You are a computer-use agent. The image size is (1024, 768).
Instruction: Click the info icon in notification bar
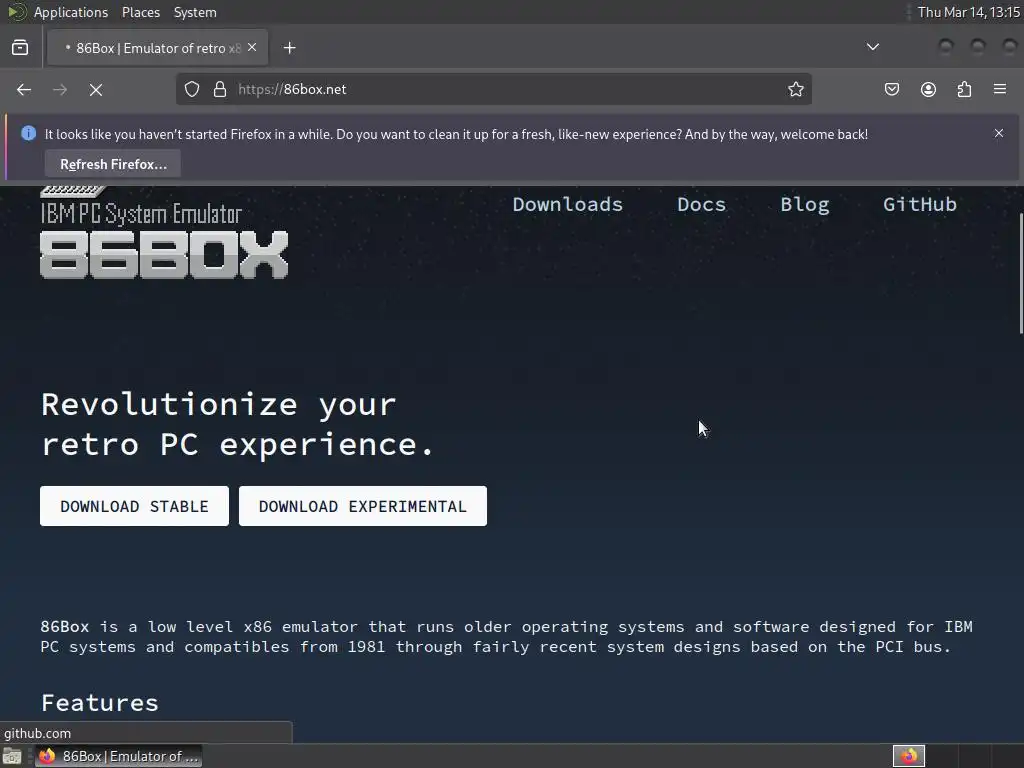[x=28, y=133]
